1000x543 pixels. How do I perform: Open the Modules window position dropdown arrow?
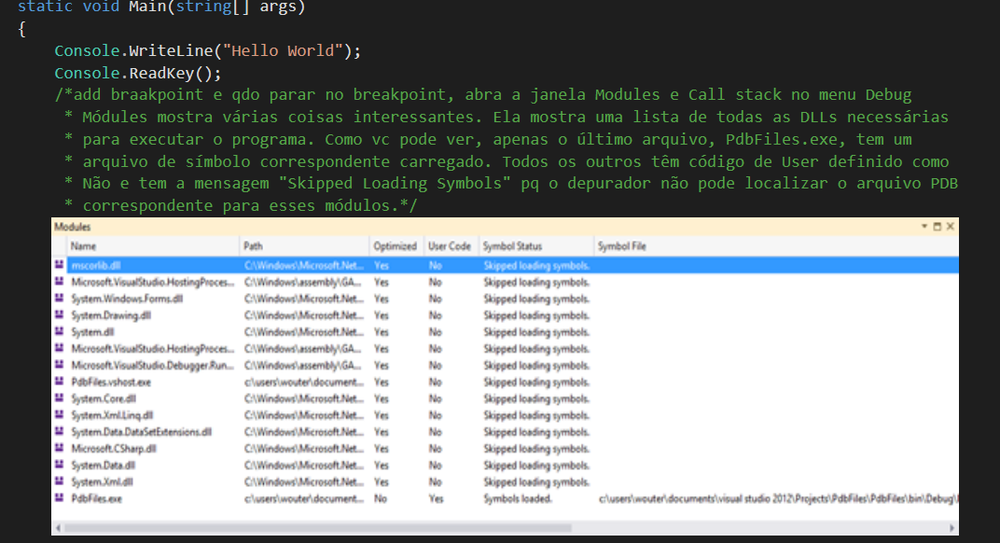coord(925,228)
